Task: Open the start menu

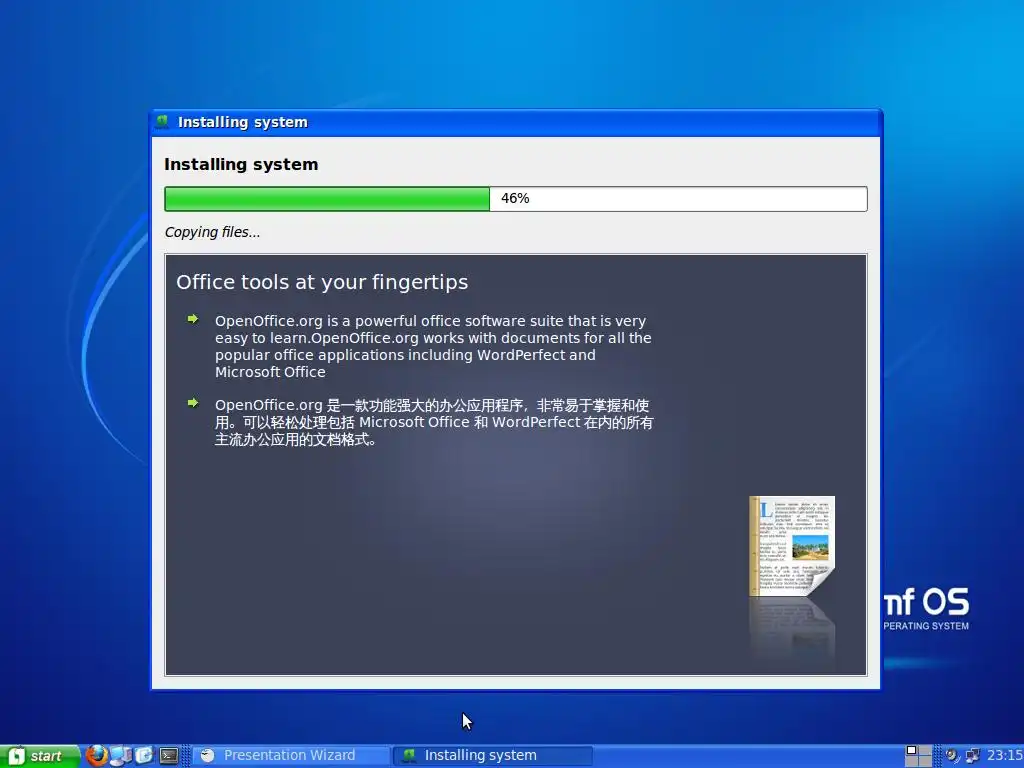Action: point(40,756)
